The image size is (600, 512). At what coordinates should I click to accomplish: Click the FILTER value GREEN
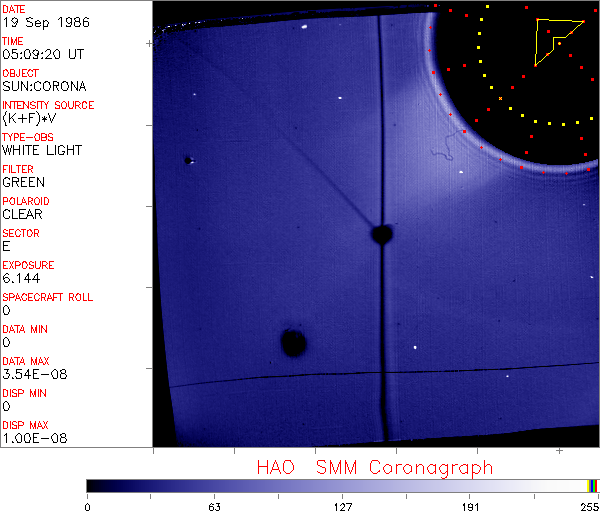point(23,182)
